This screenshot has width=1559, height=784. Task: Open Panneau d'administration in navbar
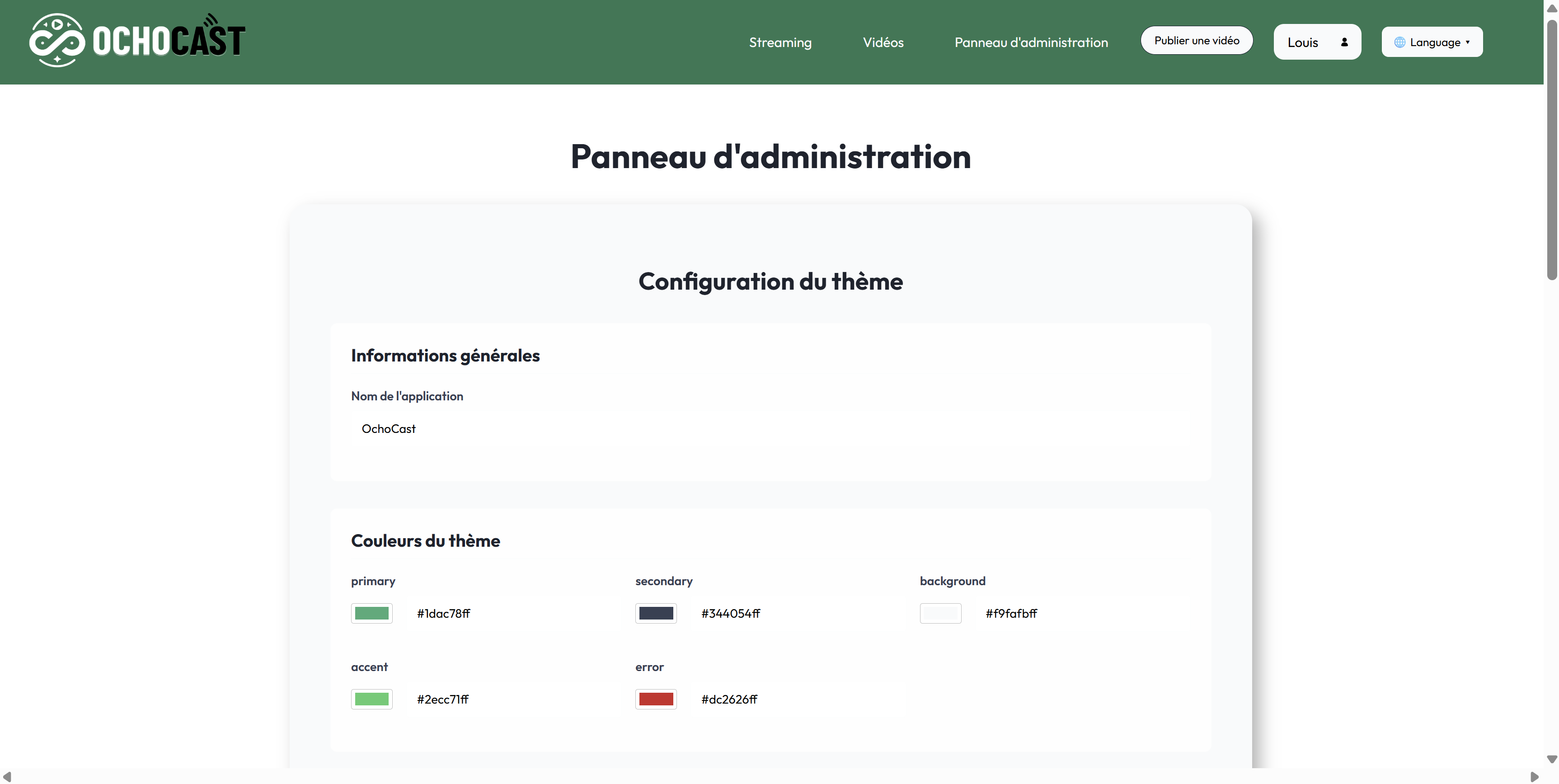(1031, 42)
